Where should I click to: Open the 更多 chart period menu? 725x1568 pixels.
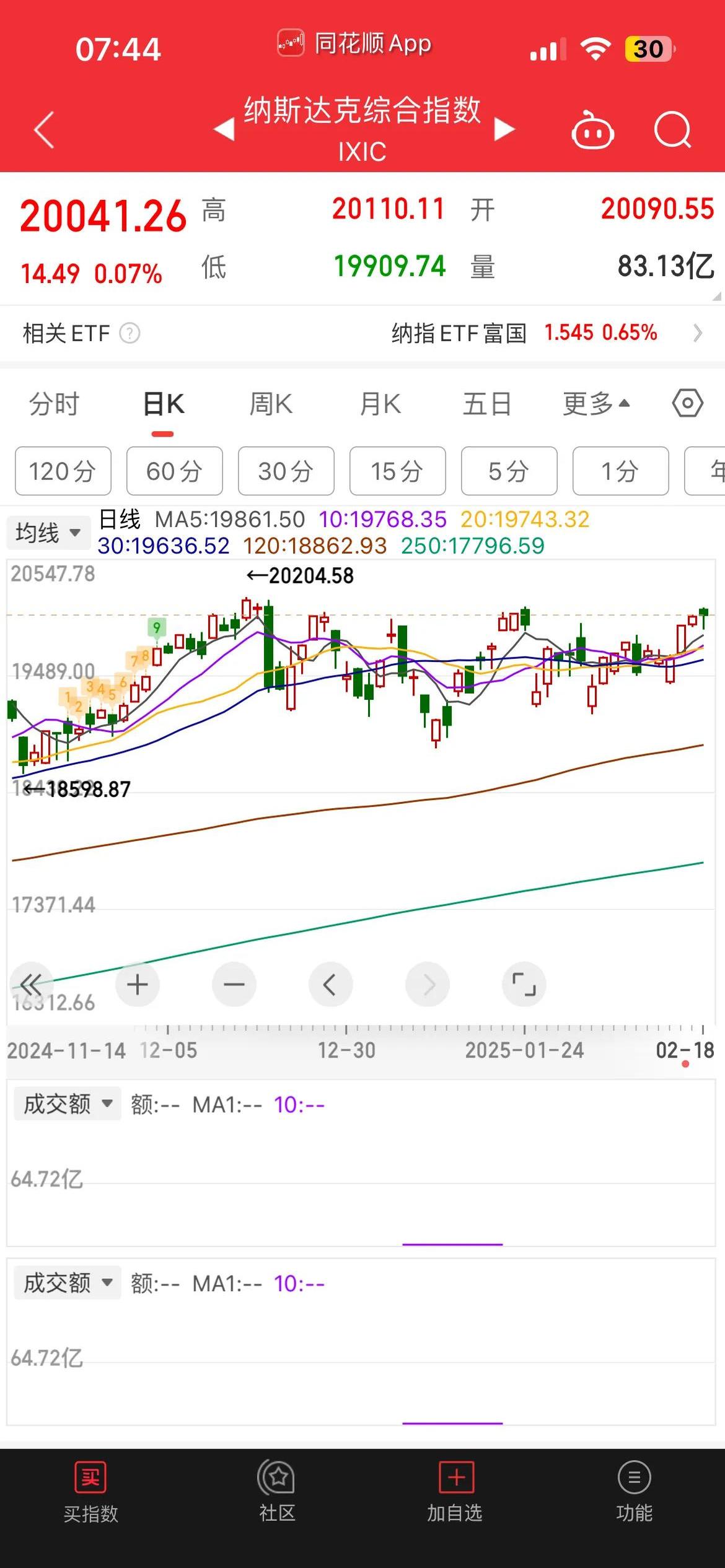tap(595, 404)
